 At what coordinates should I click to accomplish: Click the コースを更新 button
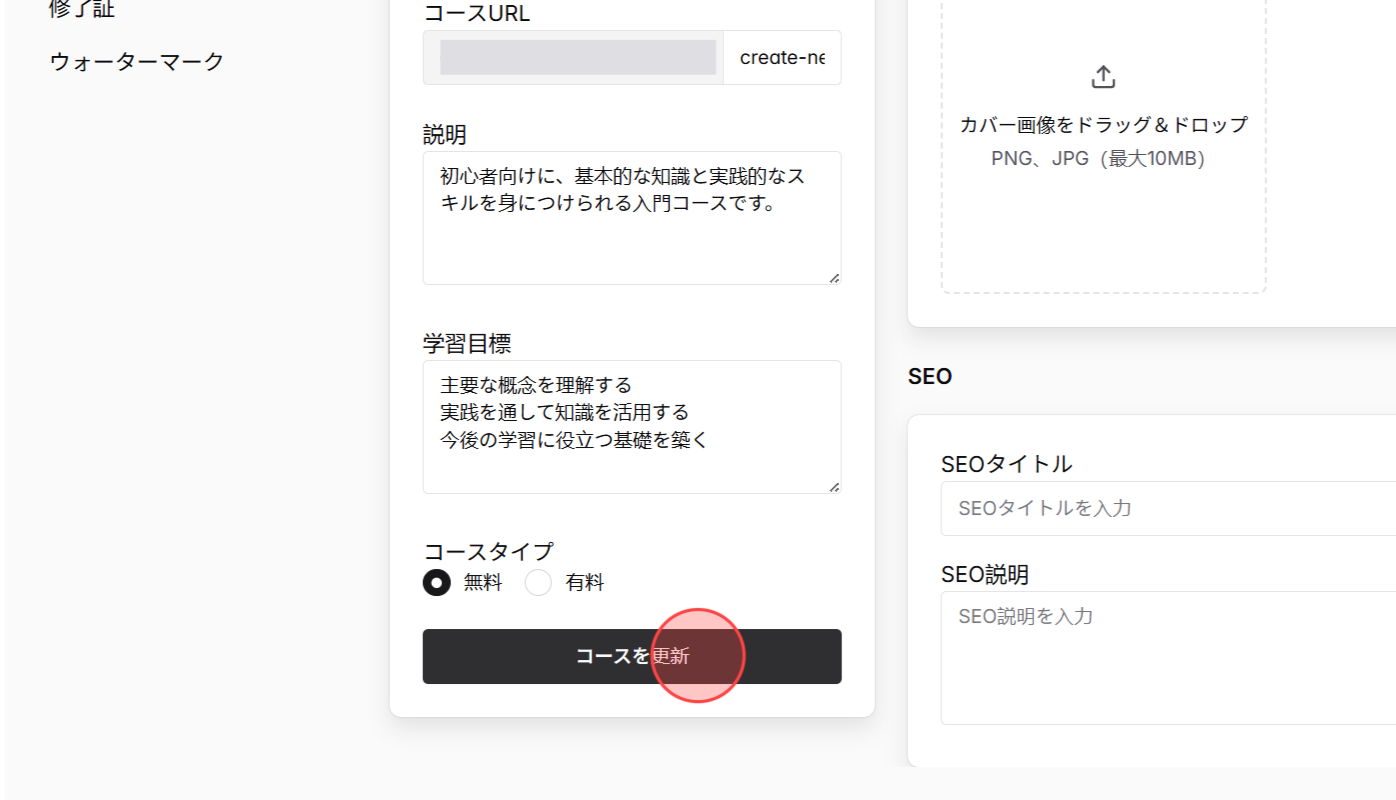[x=631, y=656]
